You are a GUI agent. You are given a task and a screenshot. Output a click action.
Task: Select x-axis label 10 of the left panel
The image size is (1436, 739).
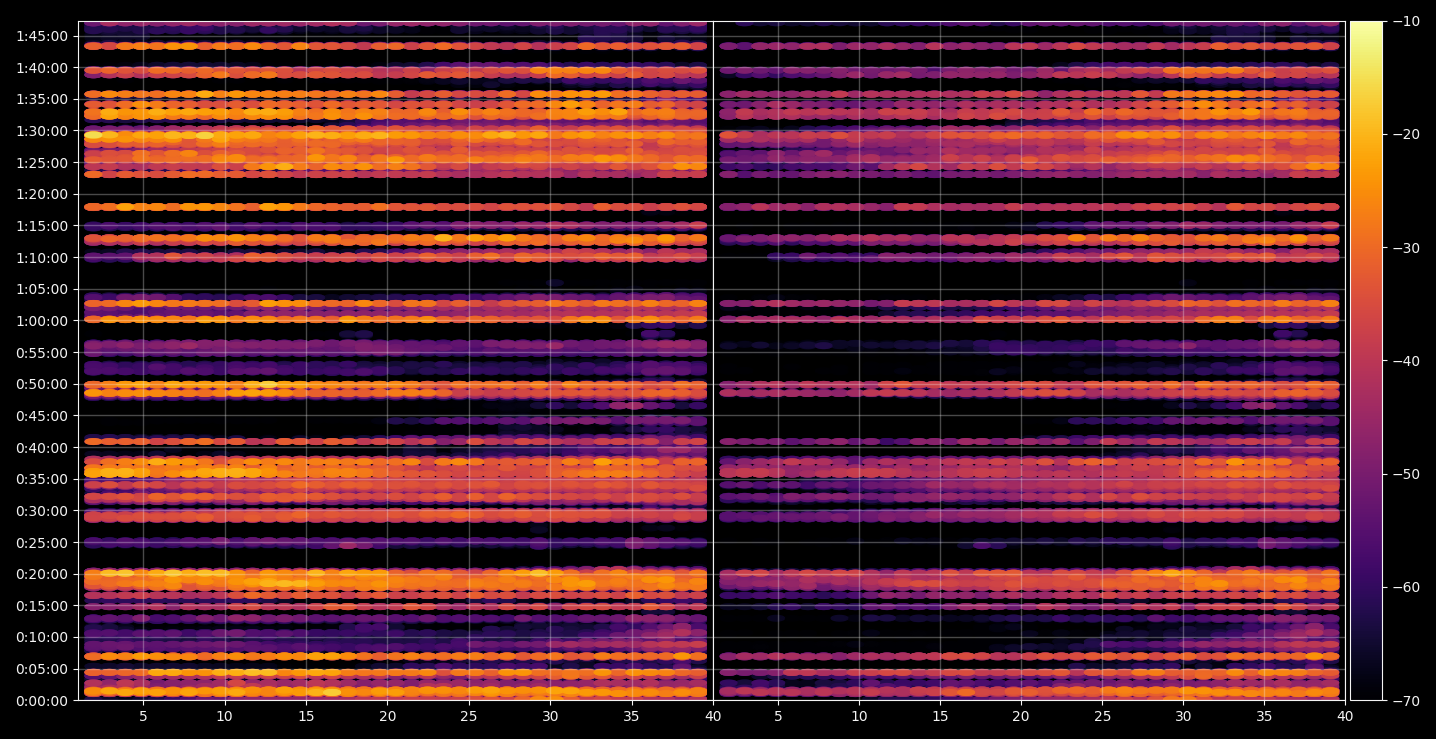224,716
